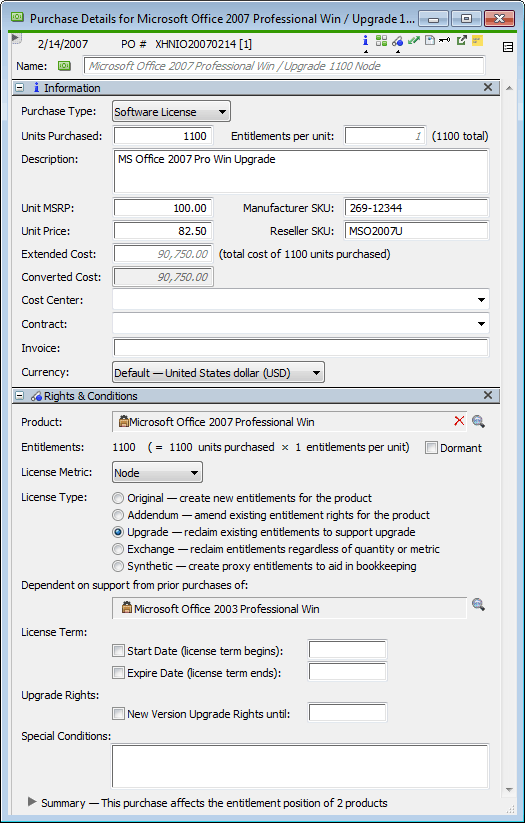525x823 pixels.
Task: Click the Manufacturer SKU field
Action: point(416,208)
